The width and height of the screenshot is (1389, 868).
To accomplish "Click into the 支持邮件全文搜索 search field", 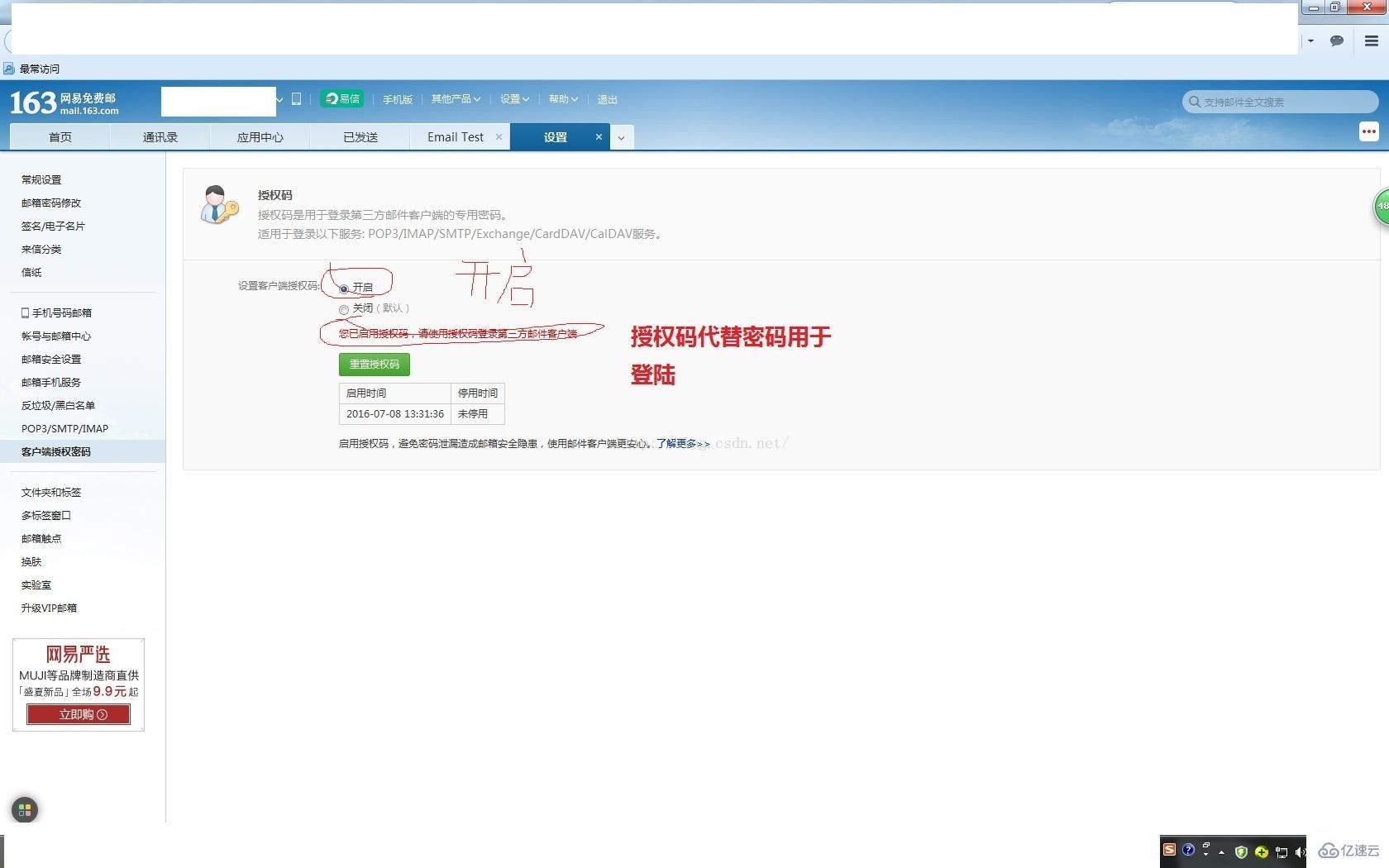I will click(1280, 102).
